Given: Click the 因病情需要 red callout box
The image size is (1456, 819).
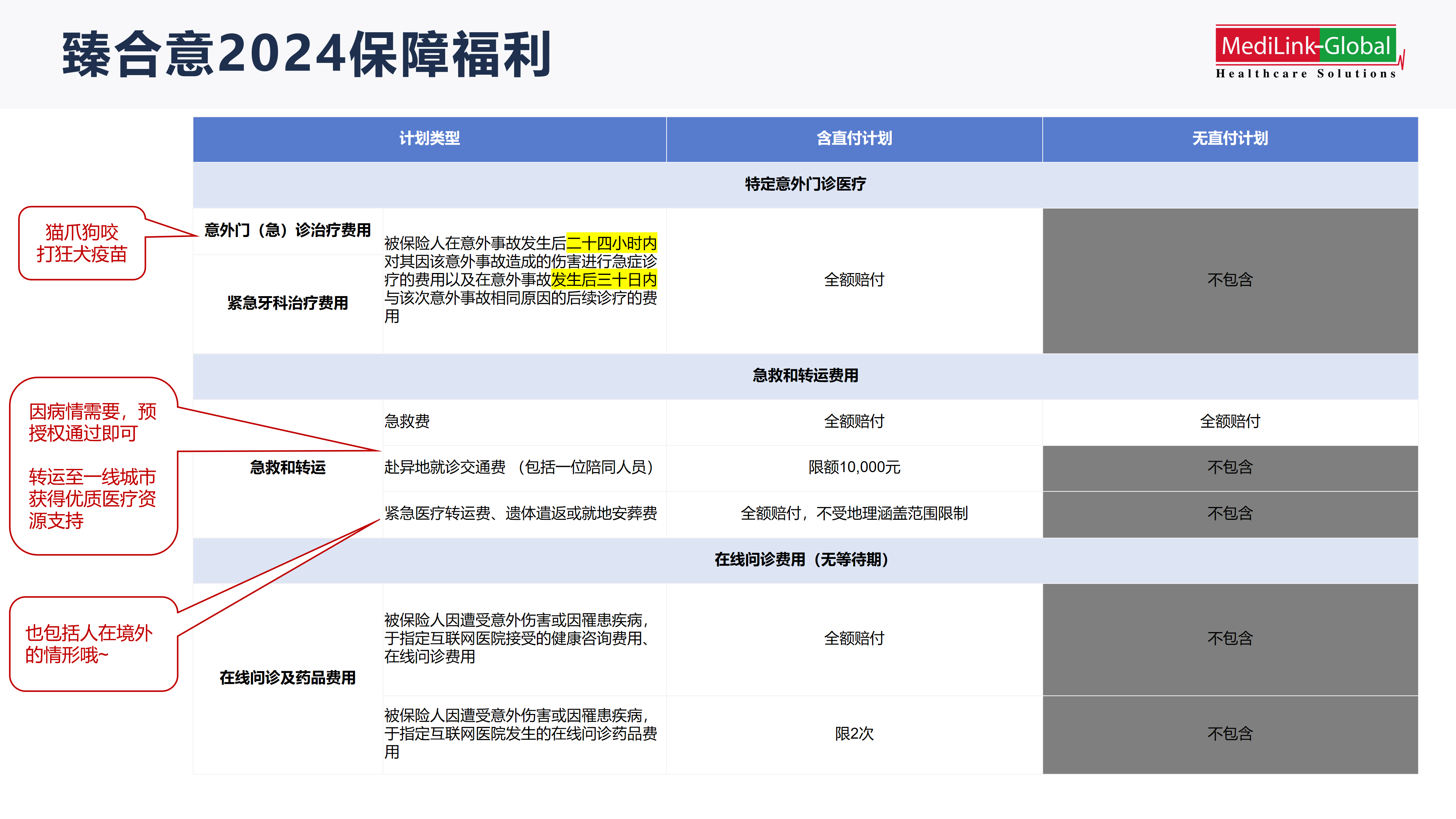Looking at the screenshot, I should (x=93, y=466).
